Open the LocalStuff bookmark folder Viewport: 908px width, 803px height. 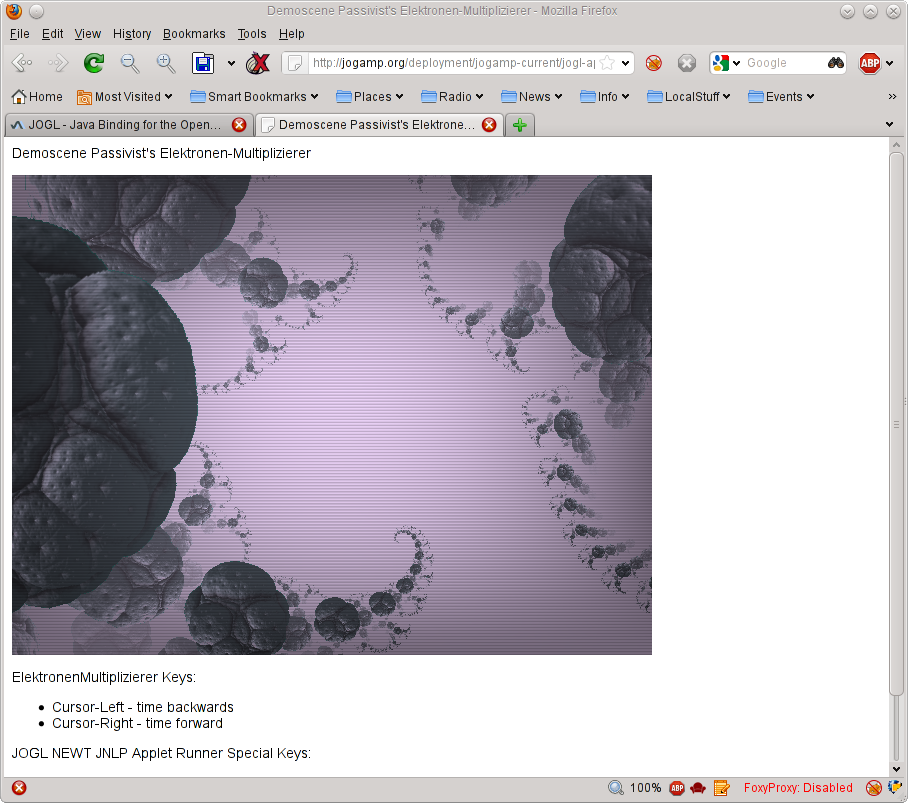[x=689, y=97]
